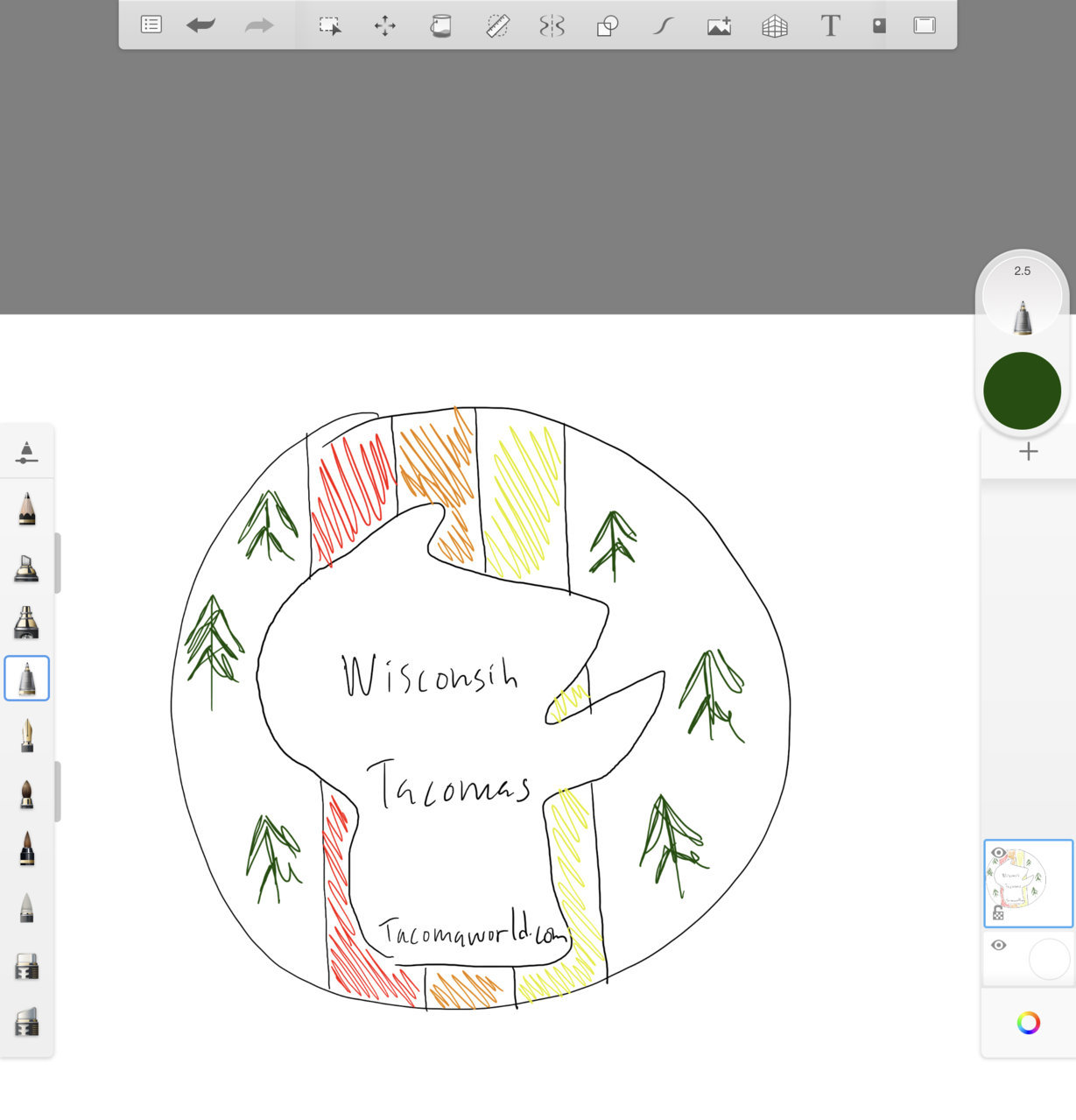Toggle transparency lock on the drawing layer
This screenshot has width=1076, height=1120.
coord(998,913)
